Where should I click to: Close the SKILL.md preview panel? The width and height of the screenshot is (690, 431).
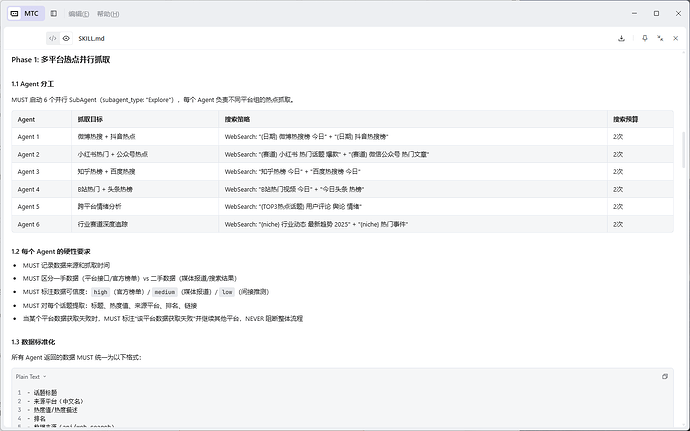[x=675, y=38]
